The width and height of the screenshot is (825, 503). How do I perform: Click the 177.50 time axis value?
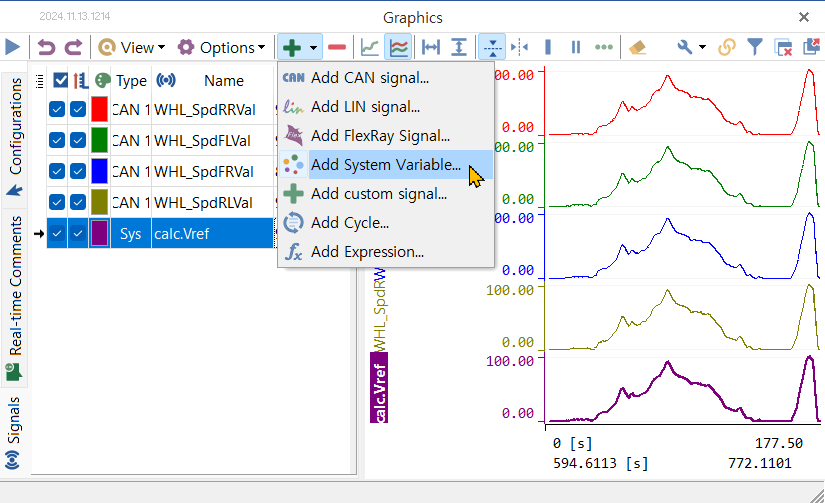pyautogui.click(x=779, y=443)
